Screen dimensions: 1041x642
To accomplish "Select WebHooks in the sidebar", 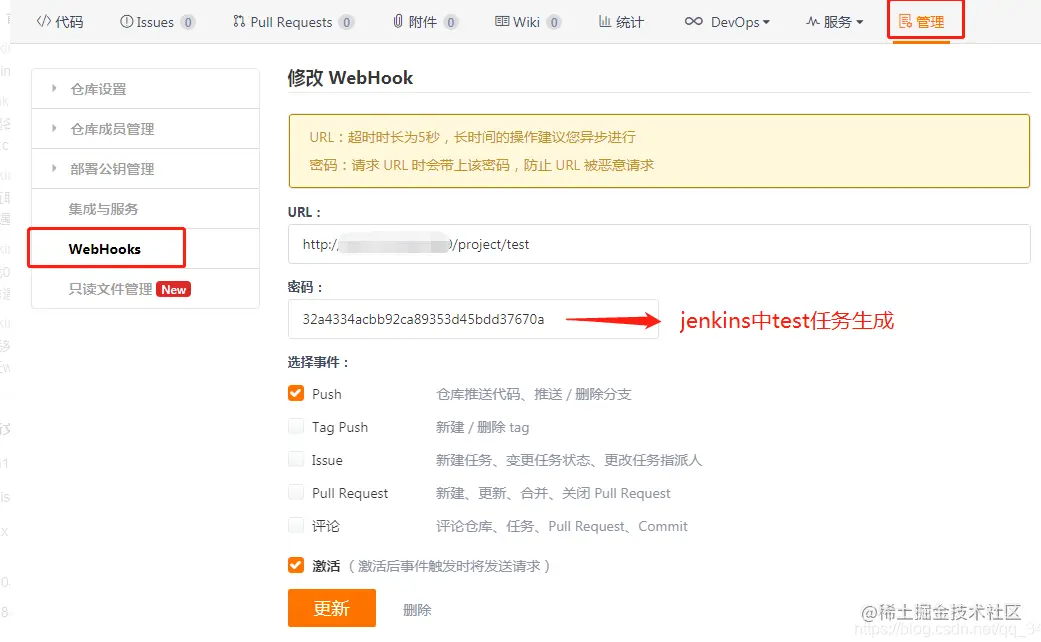I will click(x=105, y=249).
